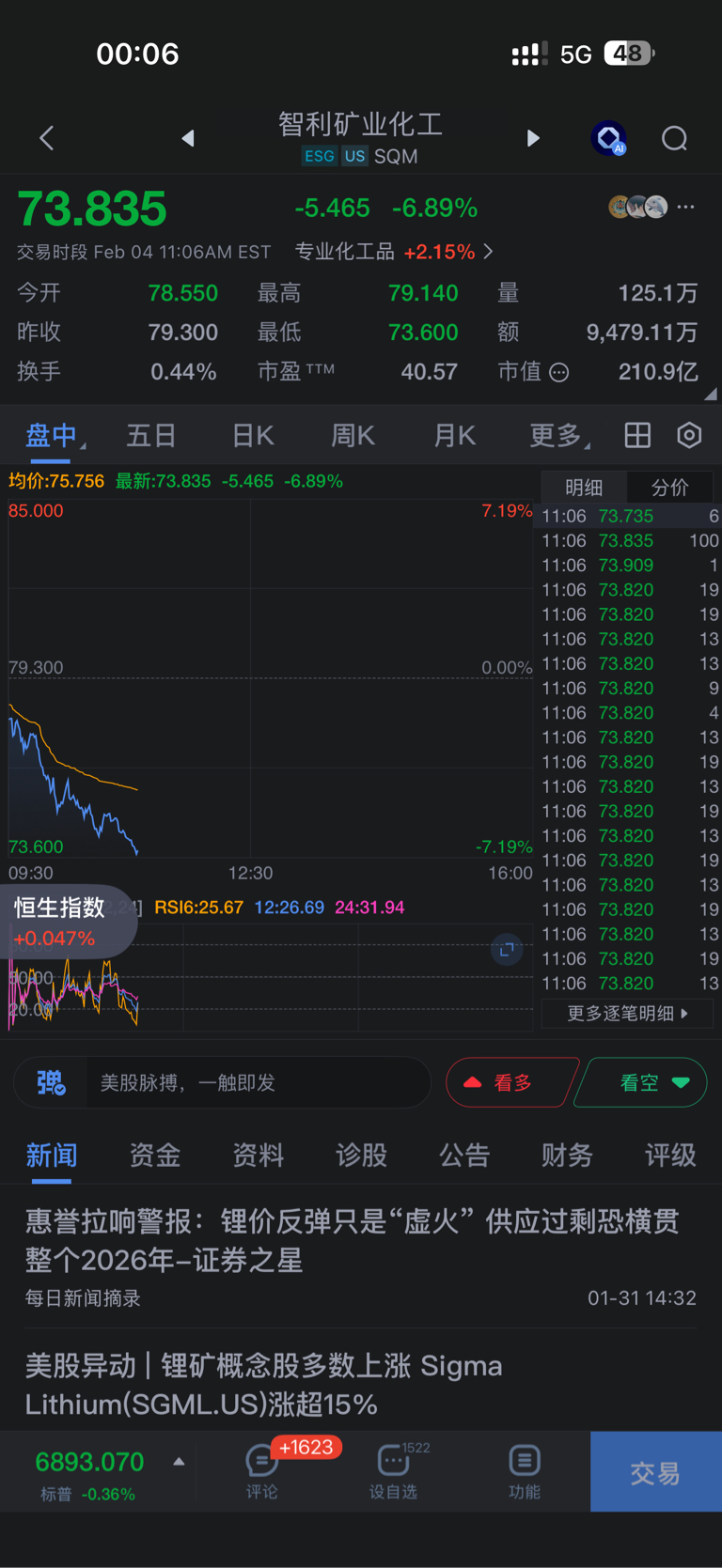Switch to 分价 price distribution tab
The height and width of the screenshot is (1568, 722).
pos(669,487)
